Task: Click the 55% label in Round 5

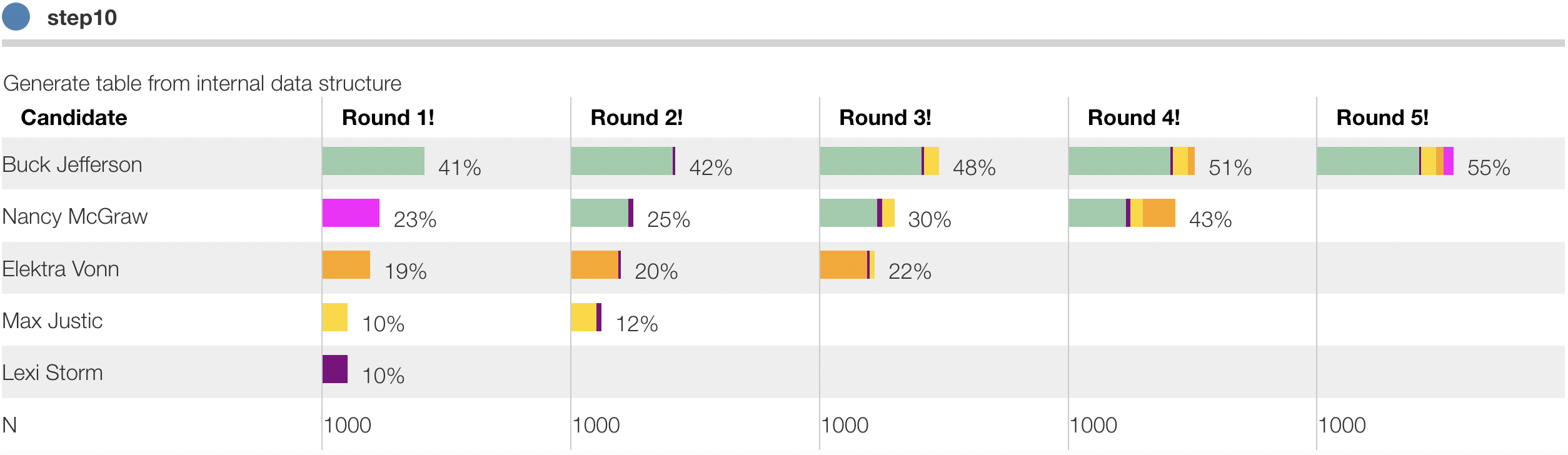Action: pyautogui.click(x=1488, y=167)
